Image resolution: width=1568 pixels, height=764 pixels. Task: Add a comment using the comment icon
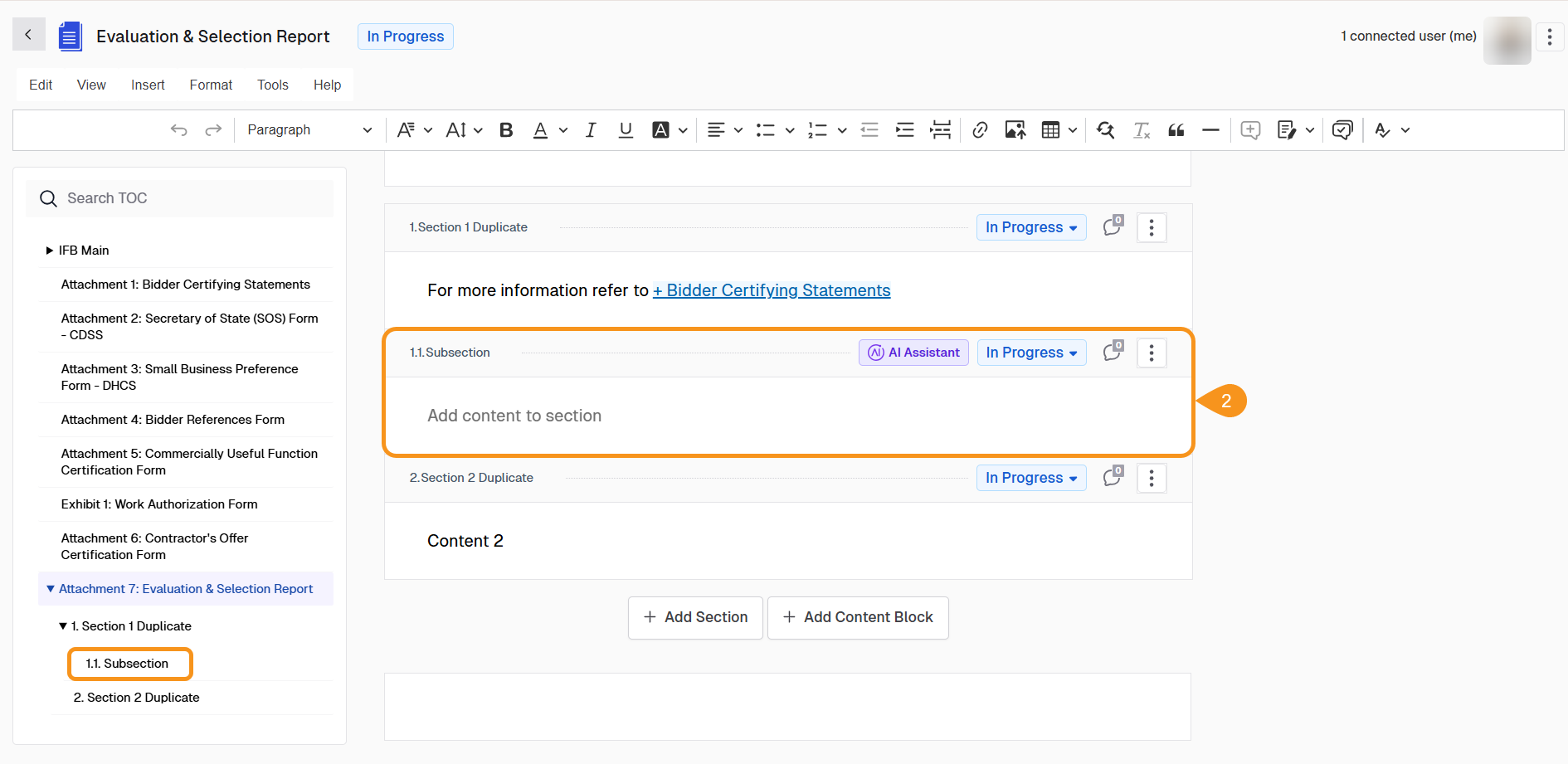[1250, 129]
